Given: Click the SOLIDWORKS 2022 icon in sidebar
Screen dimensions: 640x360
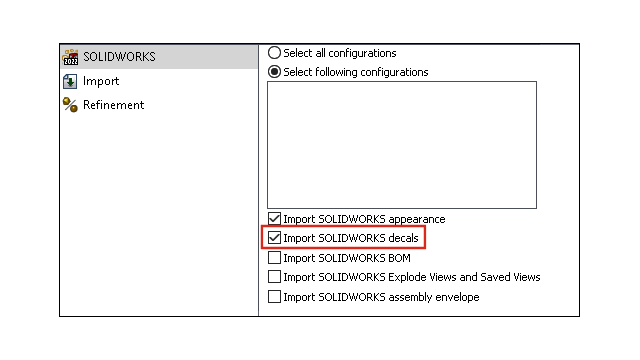Looking at the screenshot, I should coord(71,57).
